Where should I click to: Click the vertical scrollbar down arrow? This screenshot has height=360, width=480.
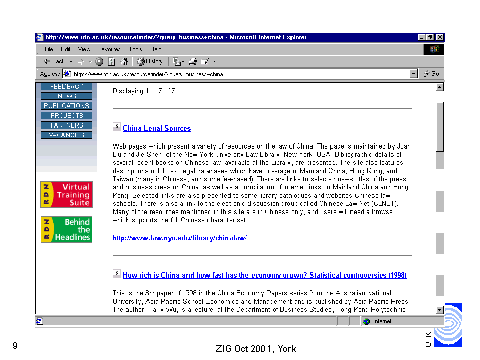tap(440, 310)
